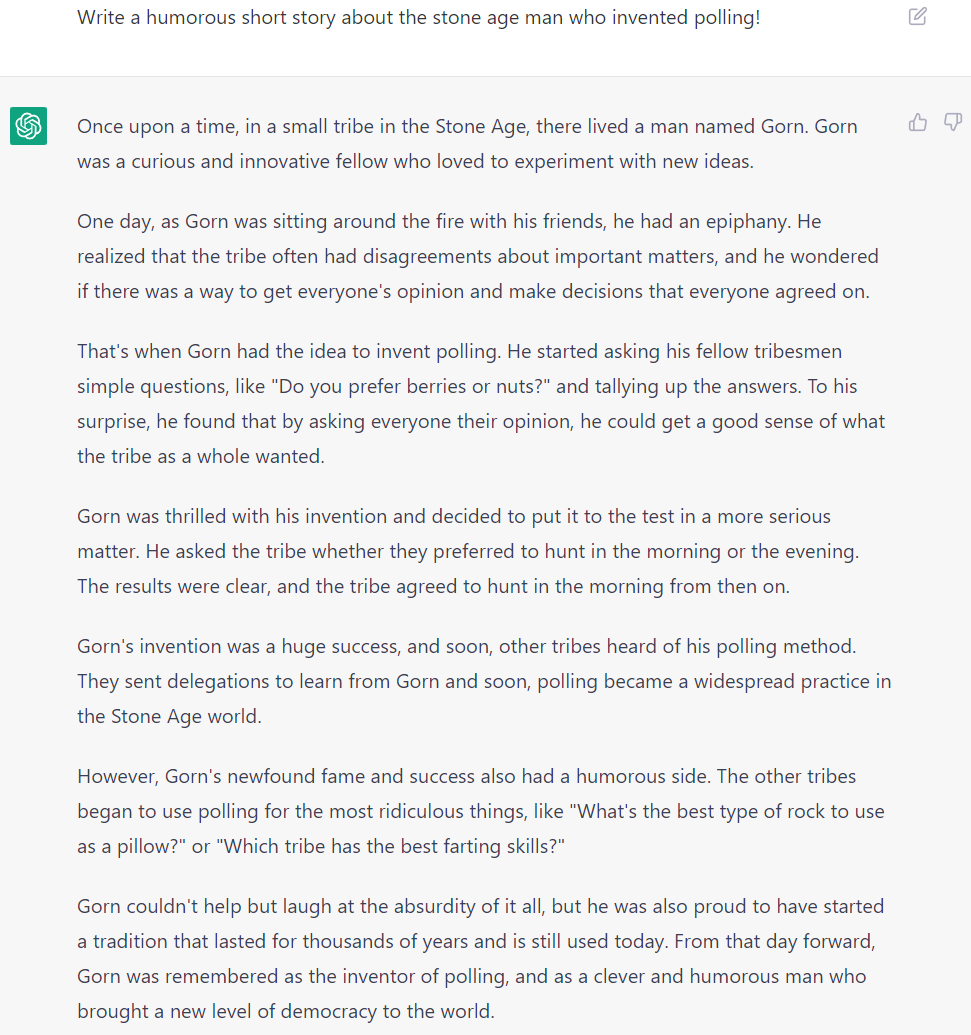Viewport: 971px width, 1035px height.
Task: Click the paragraph beginning "One day, as Gorn"
Action: pyautogui.click(x=478, y=256)
